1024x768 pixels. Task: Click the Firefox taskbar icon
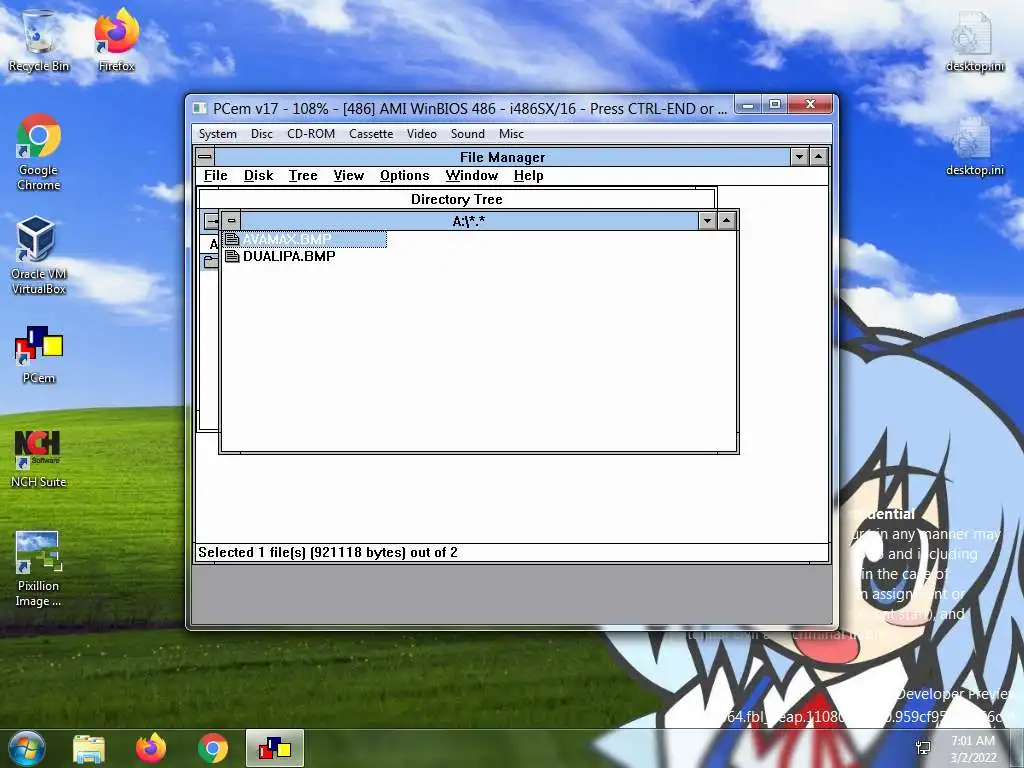click(151, 749)
